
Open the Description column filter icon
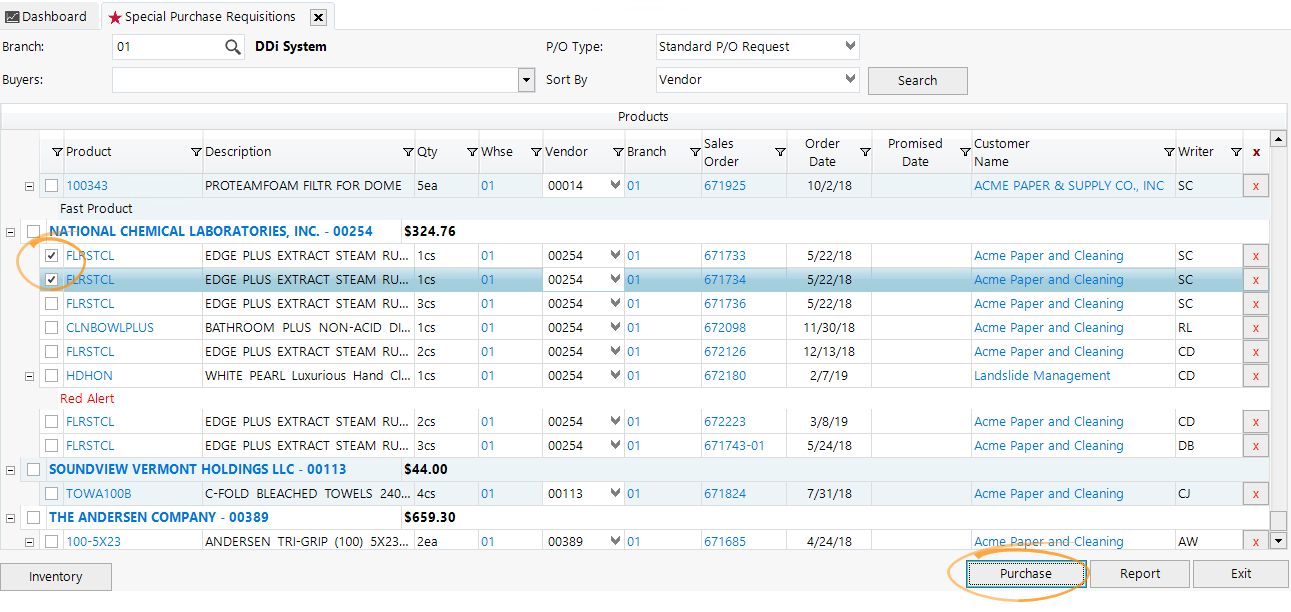(x=196, y=152)
